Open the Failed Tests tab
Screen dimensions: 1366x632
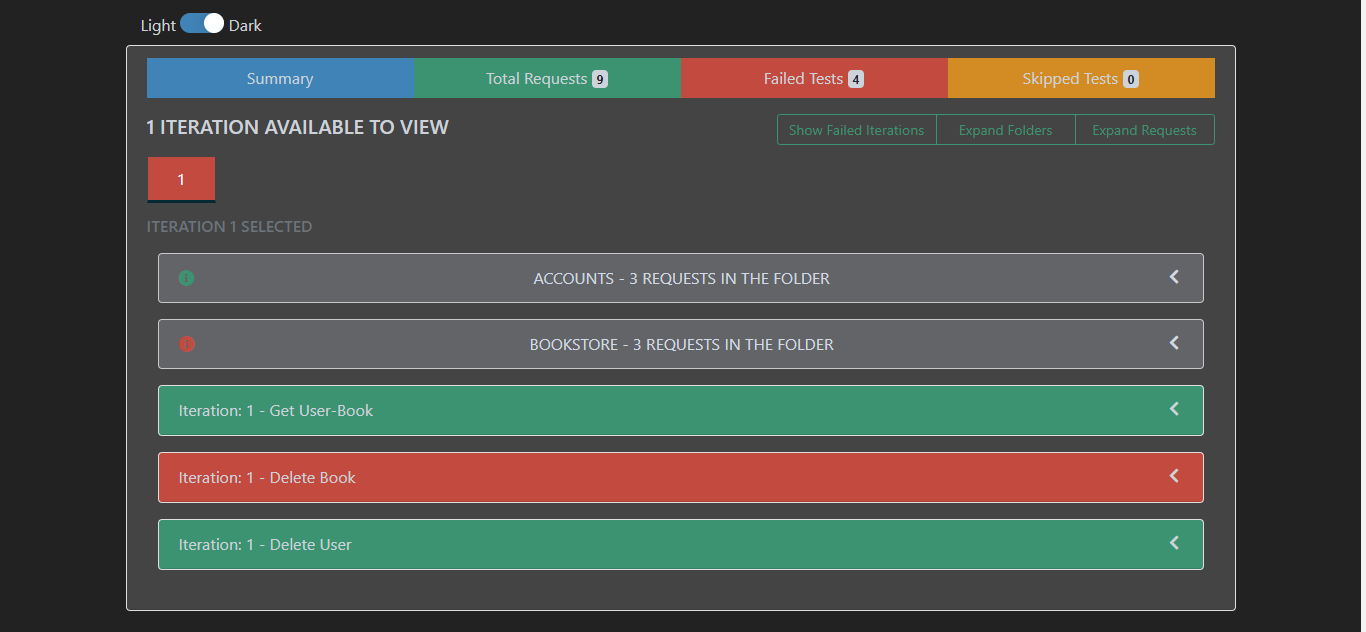pos(814,78)
